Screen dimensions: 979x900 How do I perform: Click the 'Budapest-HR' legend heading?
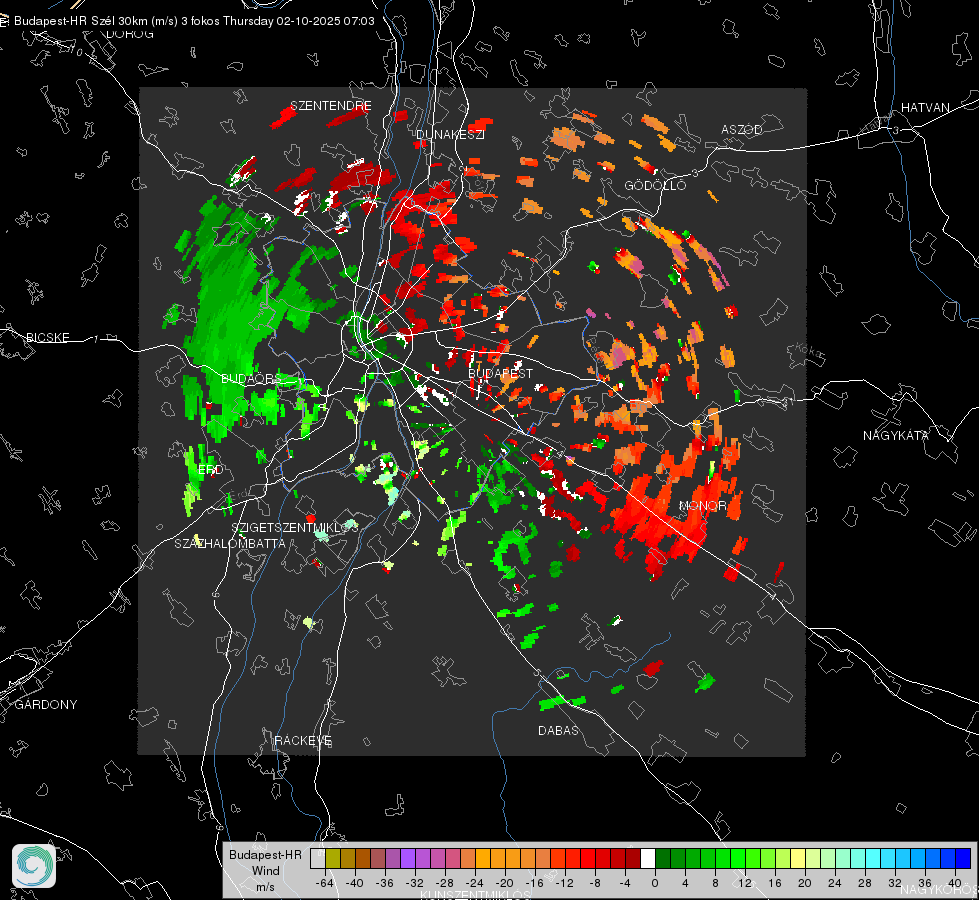click(265, 854)
